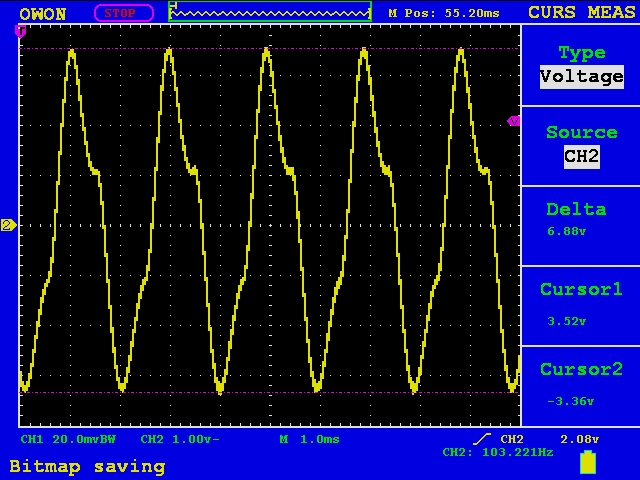Click the CH2 103.221Hz frequency readout

[x=497, y=453]
